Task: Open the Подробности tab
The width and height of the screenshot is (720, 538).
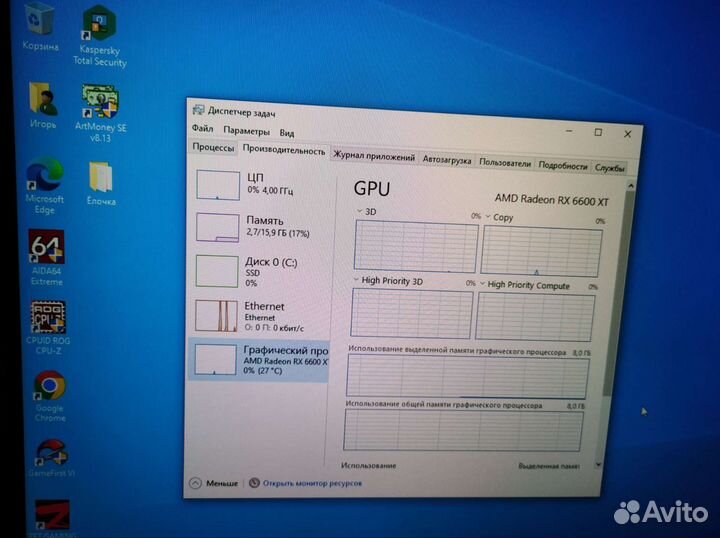Action: tap(562, 166)
